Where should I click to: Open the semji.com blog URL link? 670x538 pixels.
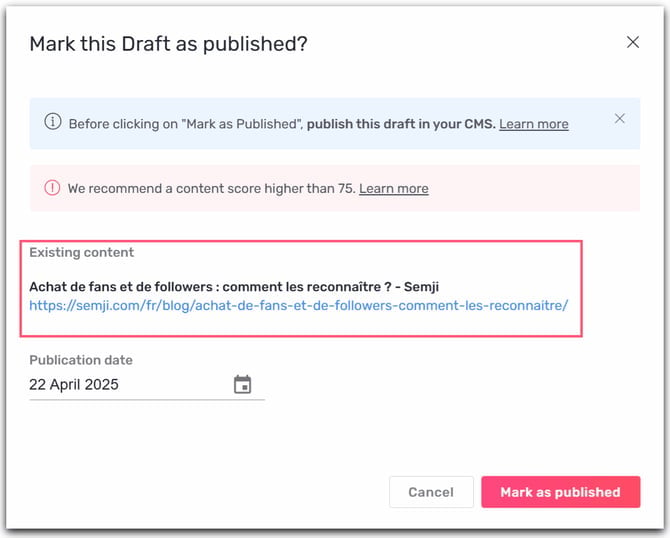299,306
